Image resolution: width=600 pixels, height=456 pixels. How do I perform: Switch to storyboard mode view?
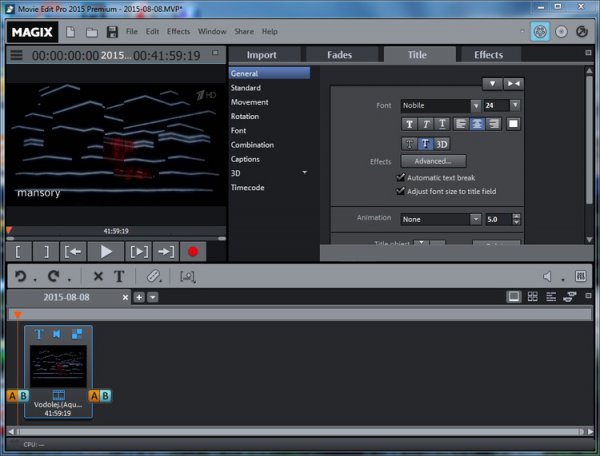click(514, 296)
